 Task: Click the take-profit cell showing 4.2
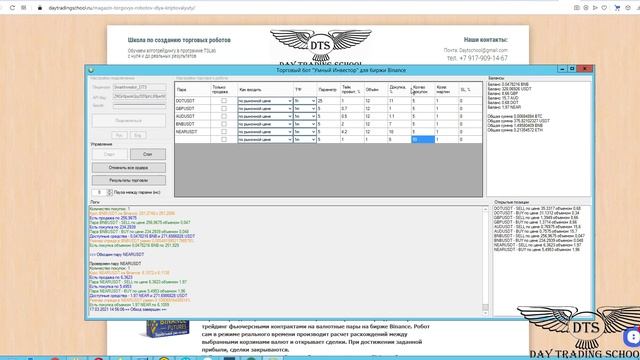click(x=352, y=132)
